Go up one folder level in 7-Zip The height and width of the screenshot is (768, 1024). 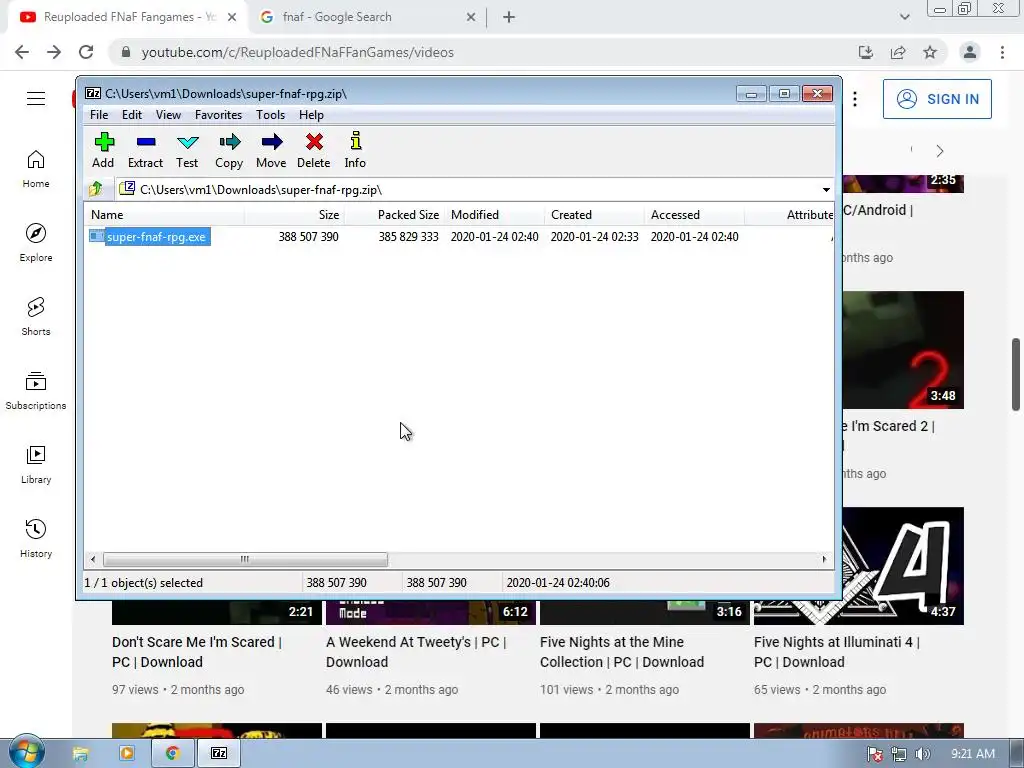point(96,189)
